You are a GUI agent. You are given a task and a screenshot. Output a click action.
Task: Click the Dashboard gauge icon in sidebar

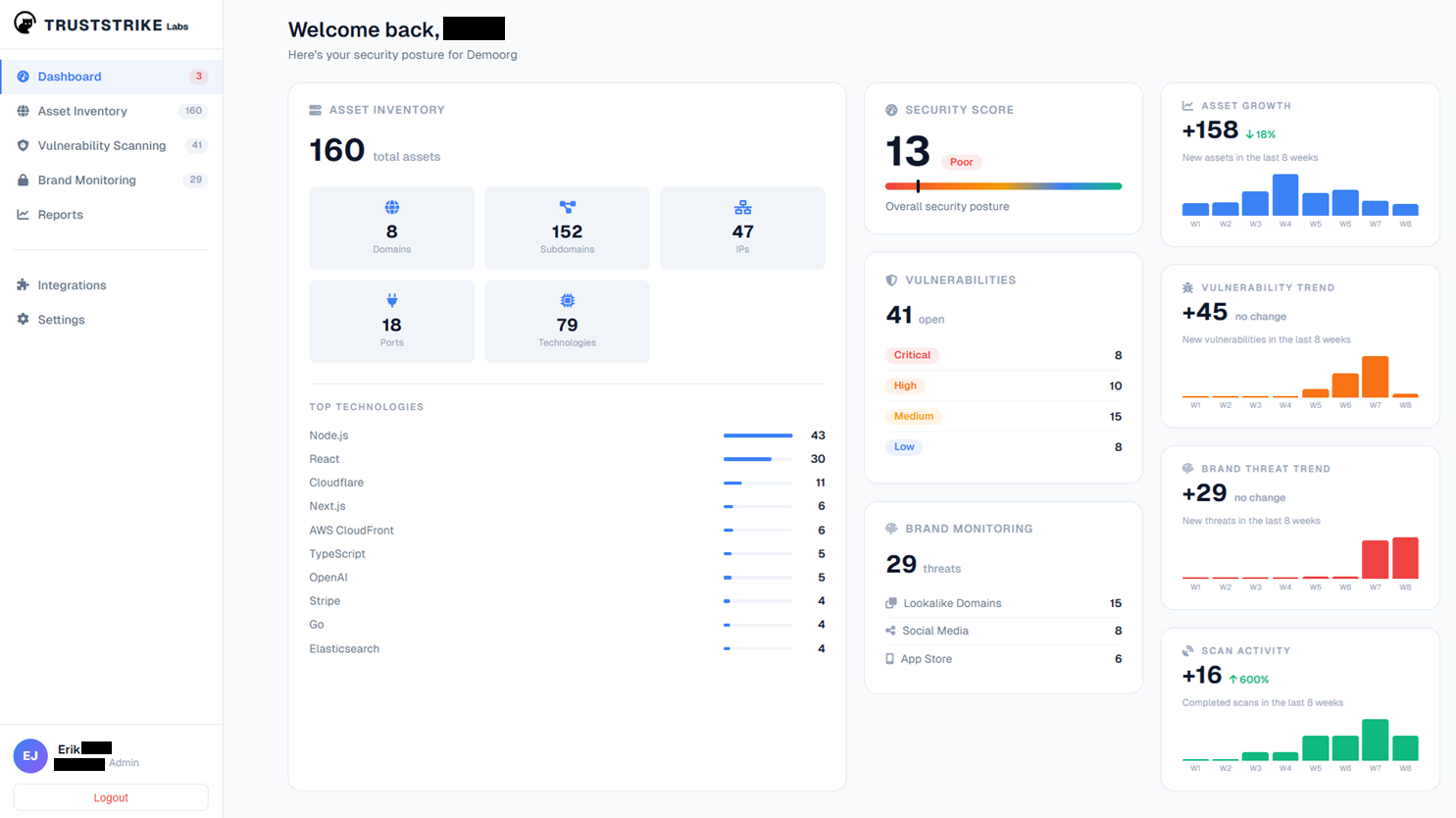[x=23, y=77]
